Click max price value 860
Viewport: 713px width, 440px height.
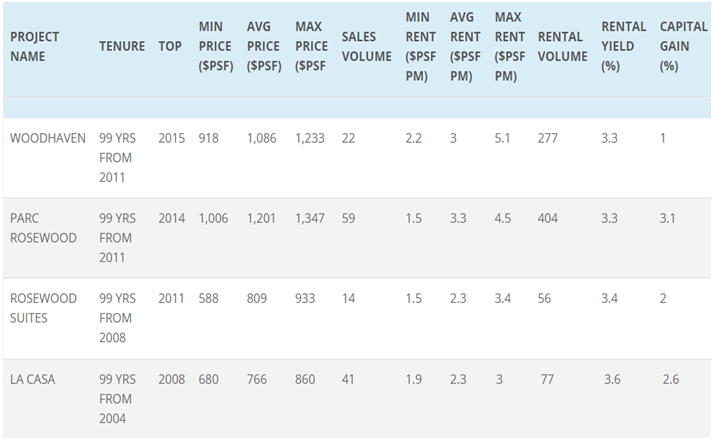point(305,380)
